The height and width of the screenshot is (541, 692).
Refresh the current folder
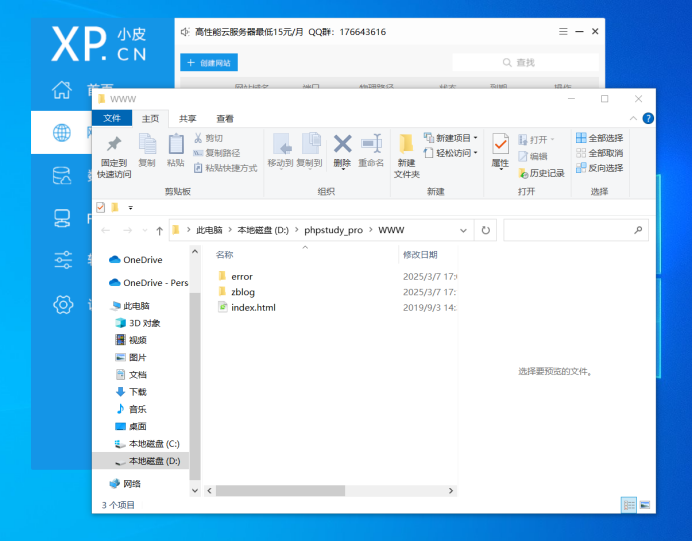coord(485,230)
